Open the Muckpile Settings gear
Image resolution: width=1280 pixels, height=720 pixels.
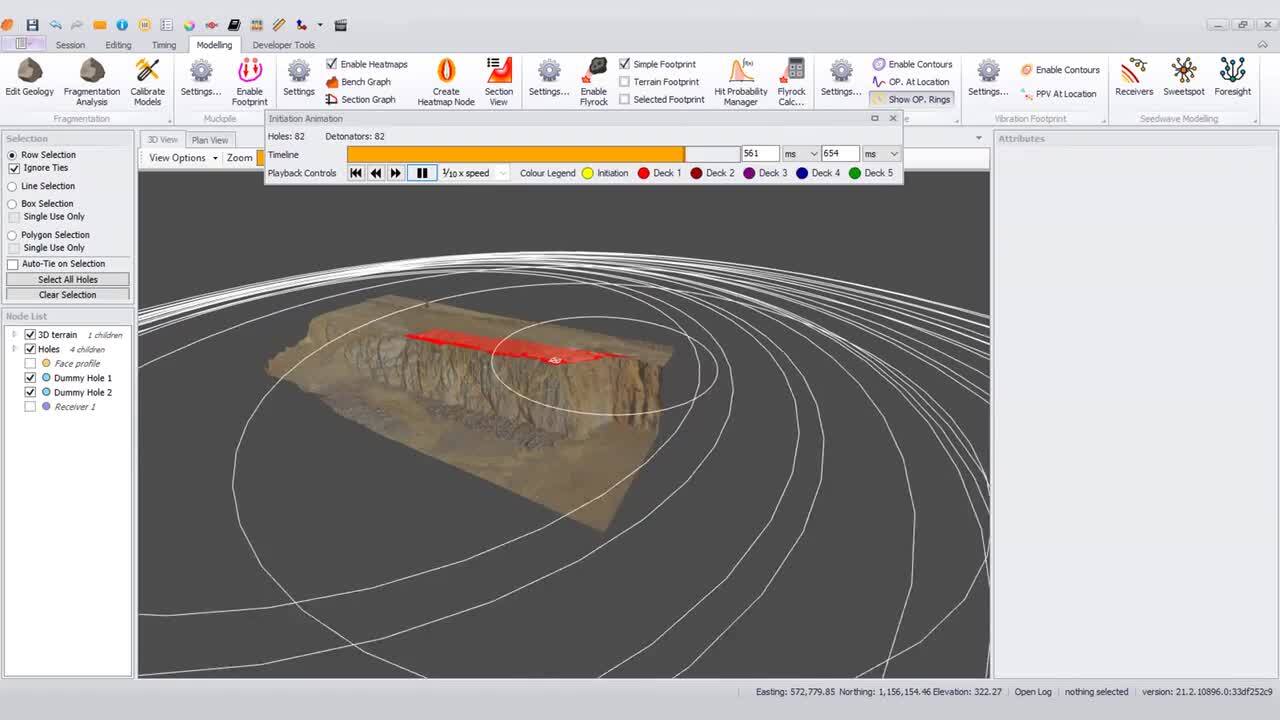pyautogui.click(x=201, y=80)
